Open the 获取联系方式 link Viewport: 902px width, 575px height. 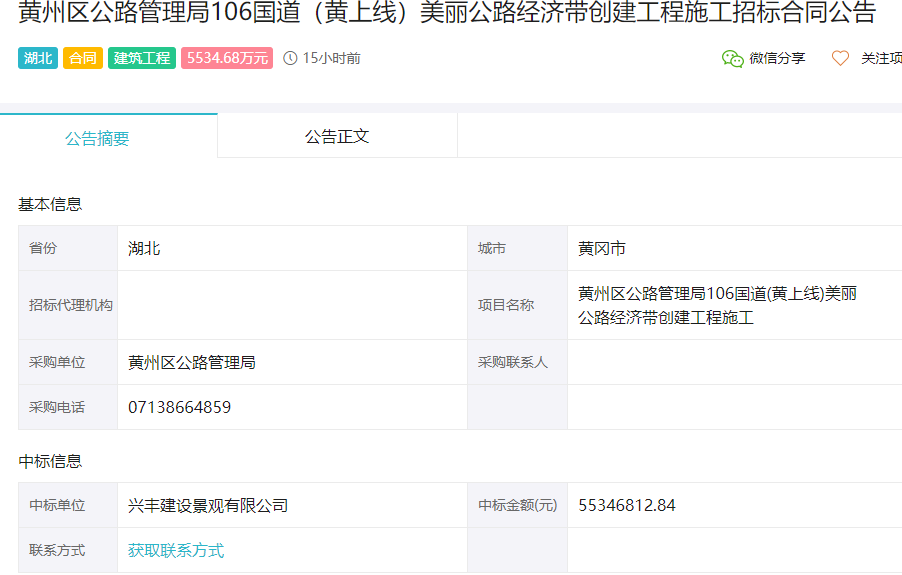point(176,550)
